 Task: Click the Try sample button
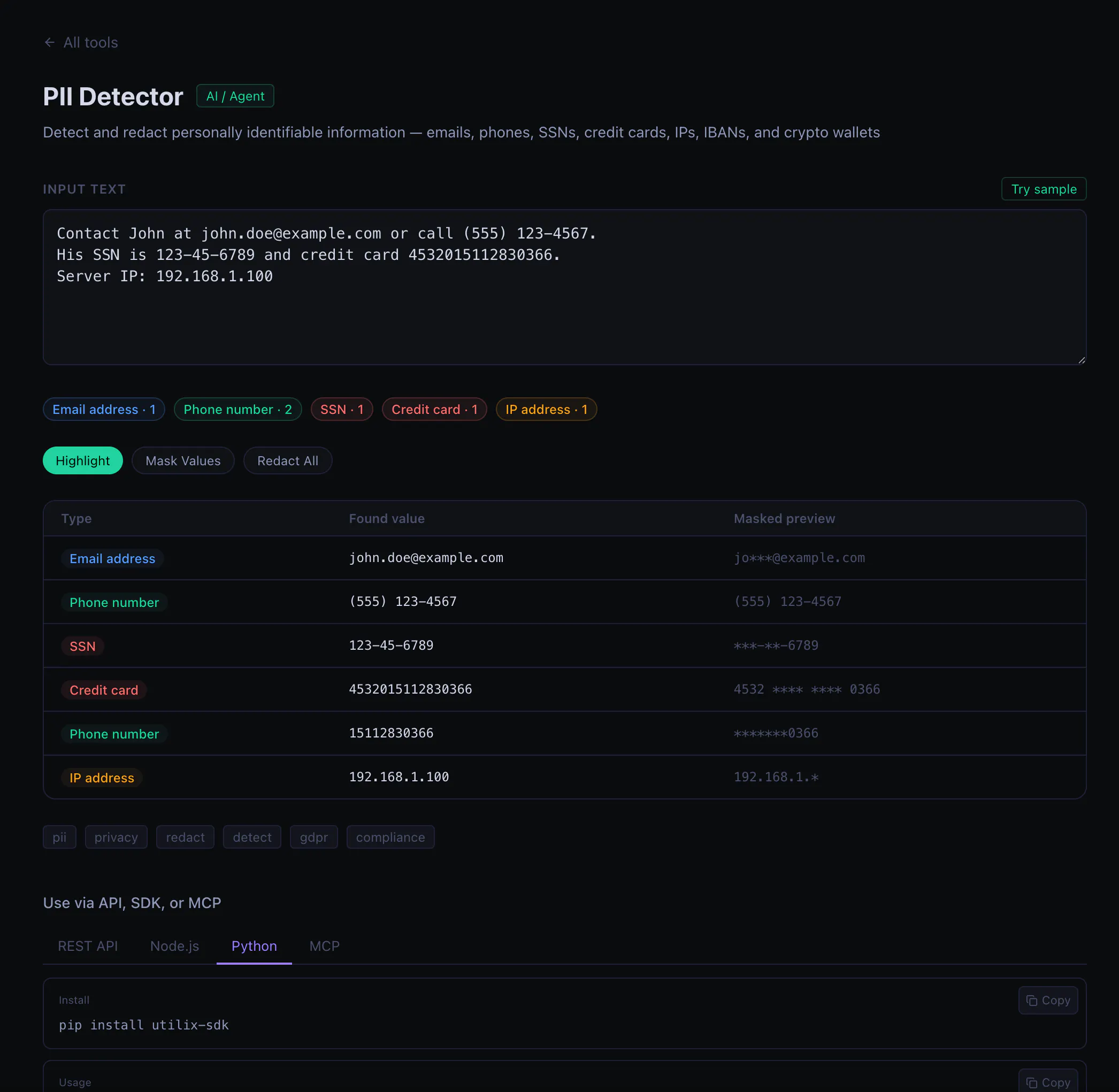pyautogui.click(x=1043, y=189)
